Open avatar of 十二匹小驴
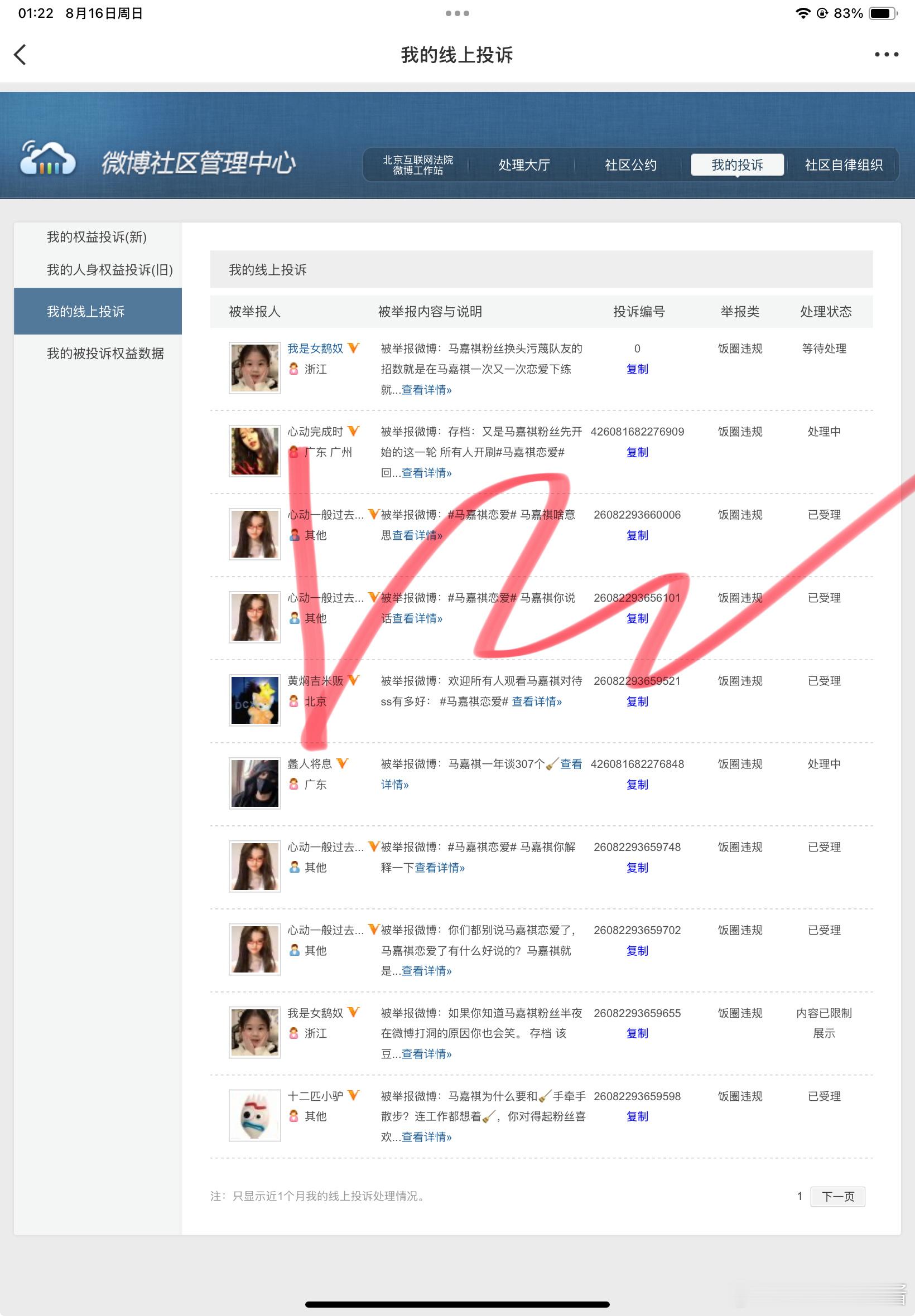 pyautogui.click(x=254, y=1115)
